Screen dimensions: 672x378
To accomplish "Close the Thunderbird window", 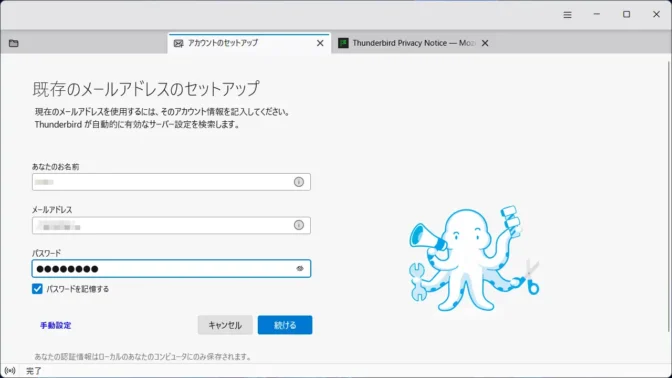I will (656, 15).
